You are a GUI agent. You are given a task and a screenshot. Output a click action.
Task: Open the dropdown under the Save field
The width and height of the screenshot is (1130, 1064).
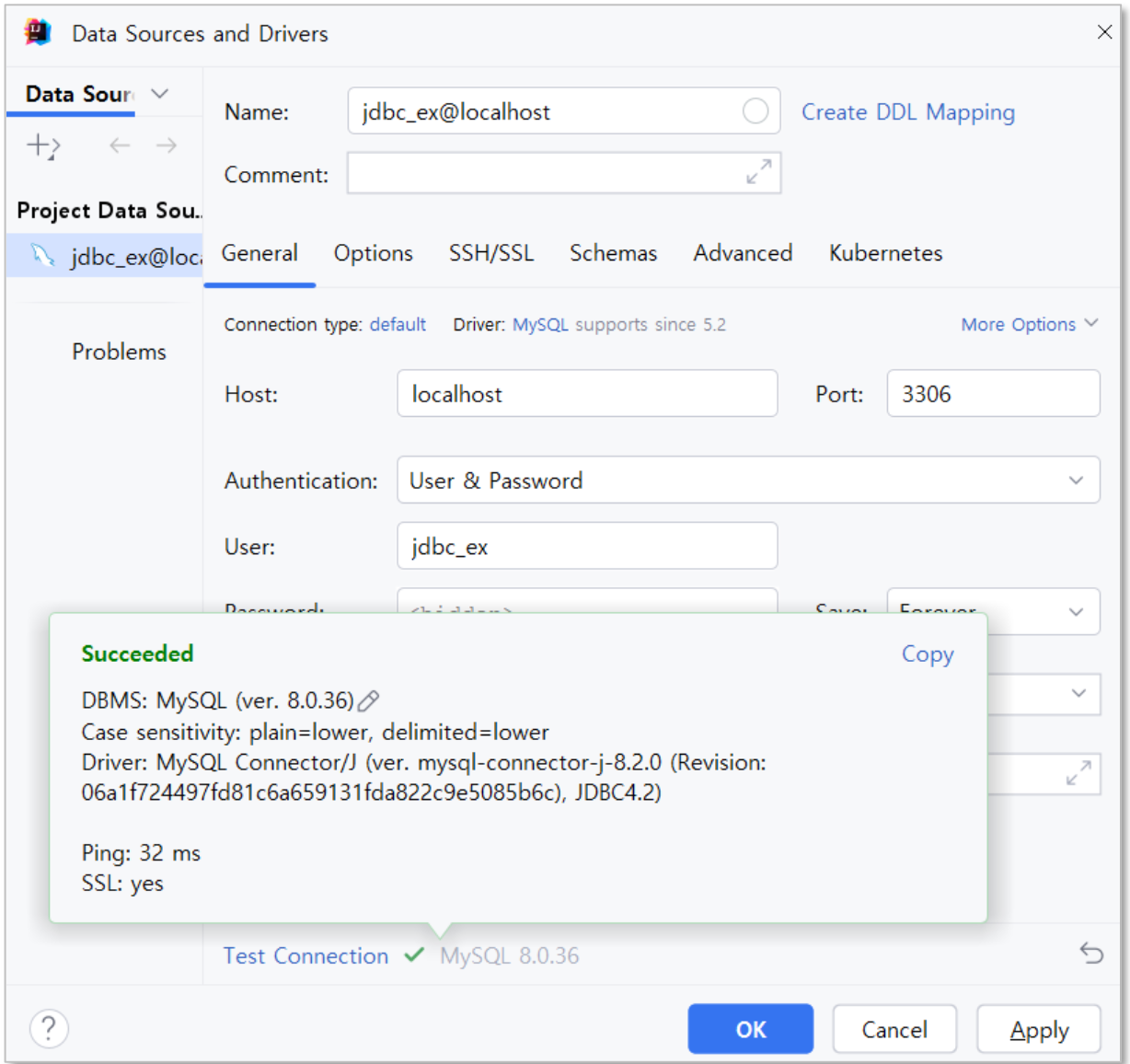point(1078,693)
